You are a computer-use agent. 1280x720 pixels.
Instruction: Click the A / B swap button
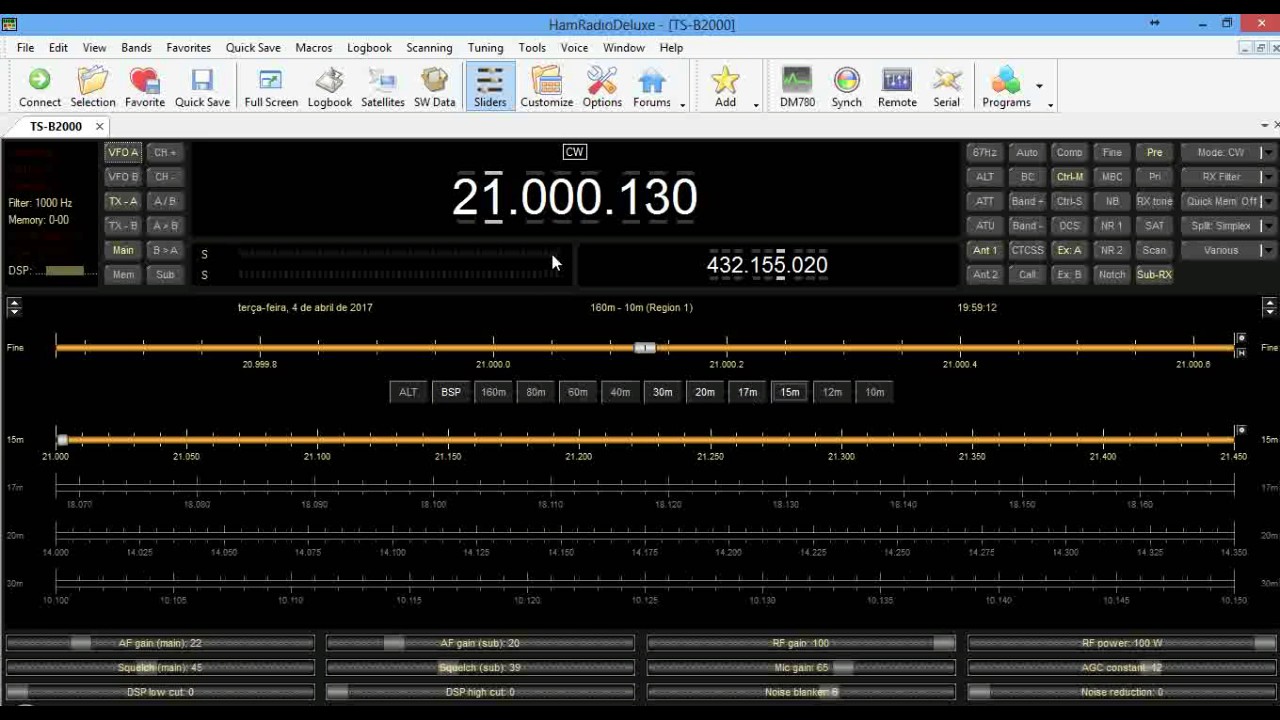point(165,201)
